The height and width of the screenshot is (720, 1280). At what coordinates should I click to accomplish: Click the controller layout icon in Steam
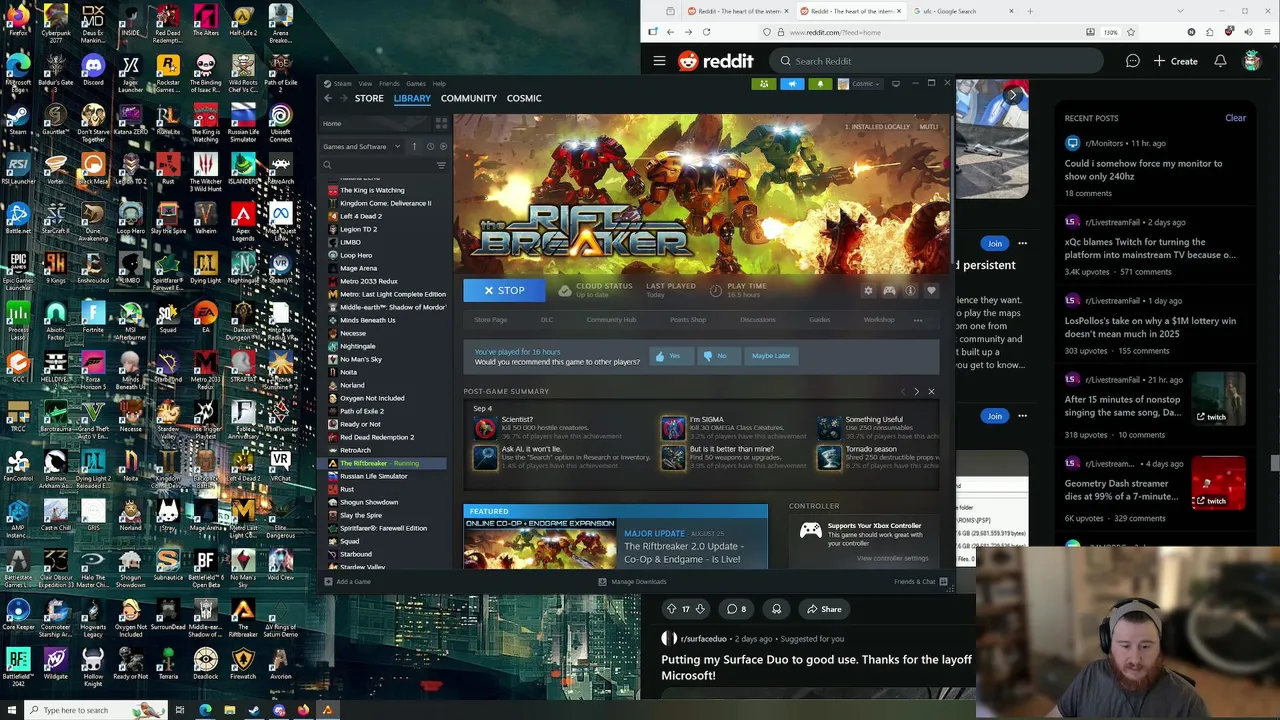pos(889,291)
